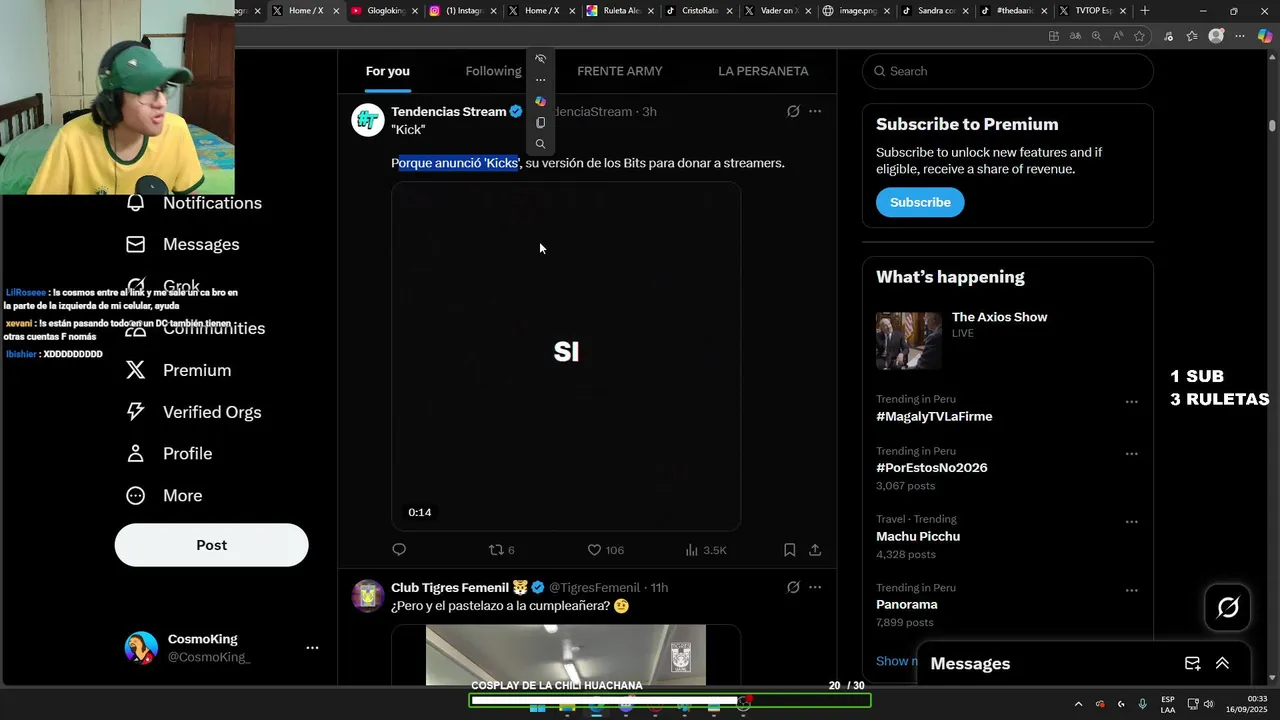The width and height of the screenshot is (1280, 720).
Task: Click the Grok icon on Tendencias Stream post
Action: tap(793, 112)
